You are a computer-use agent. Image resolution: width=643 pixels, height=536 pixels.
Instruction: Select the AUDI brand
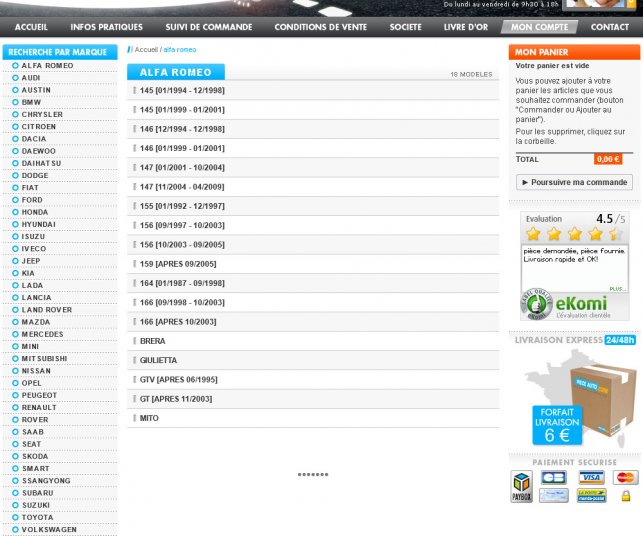click(x=31, y=78)
